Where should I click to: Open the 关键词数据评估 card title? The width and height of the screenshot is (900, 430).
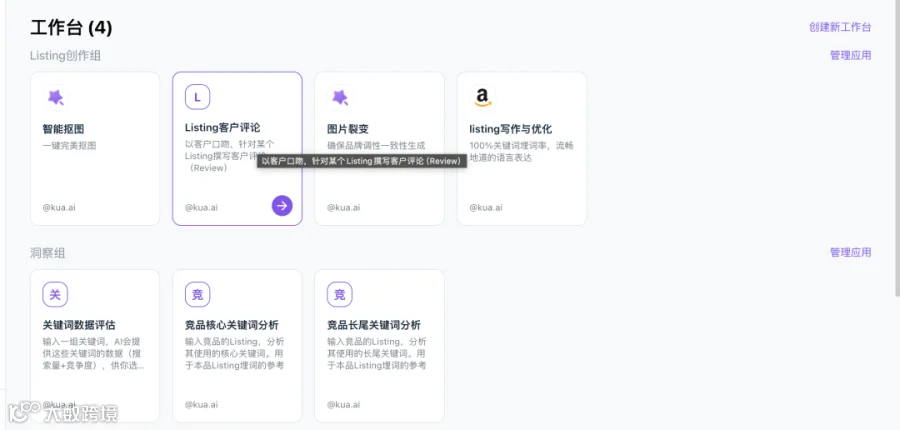pos(79,326)
